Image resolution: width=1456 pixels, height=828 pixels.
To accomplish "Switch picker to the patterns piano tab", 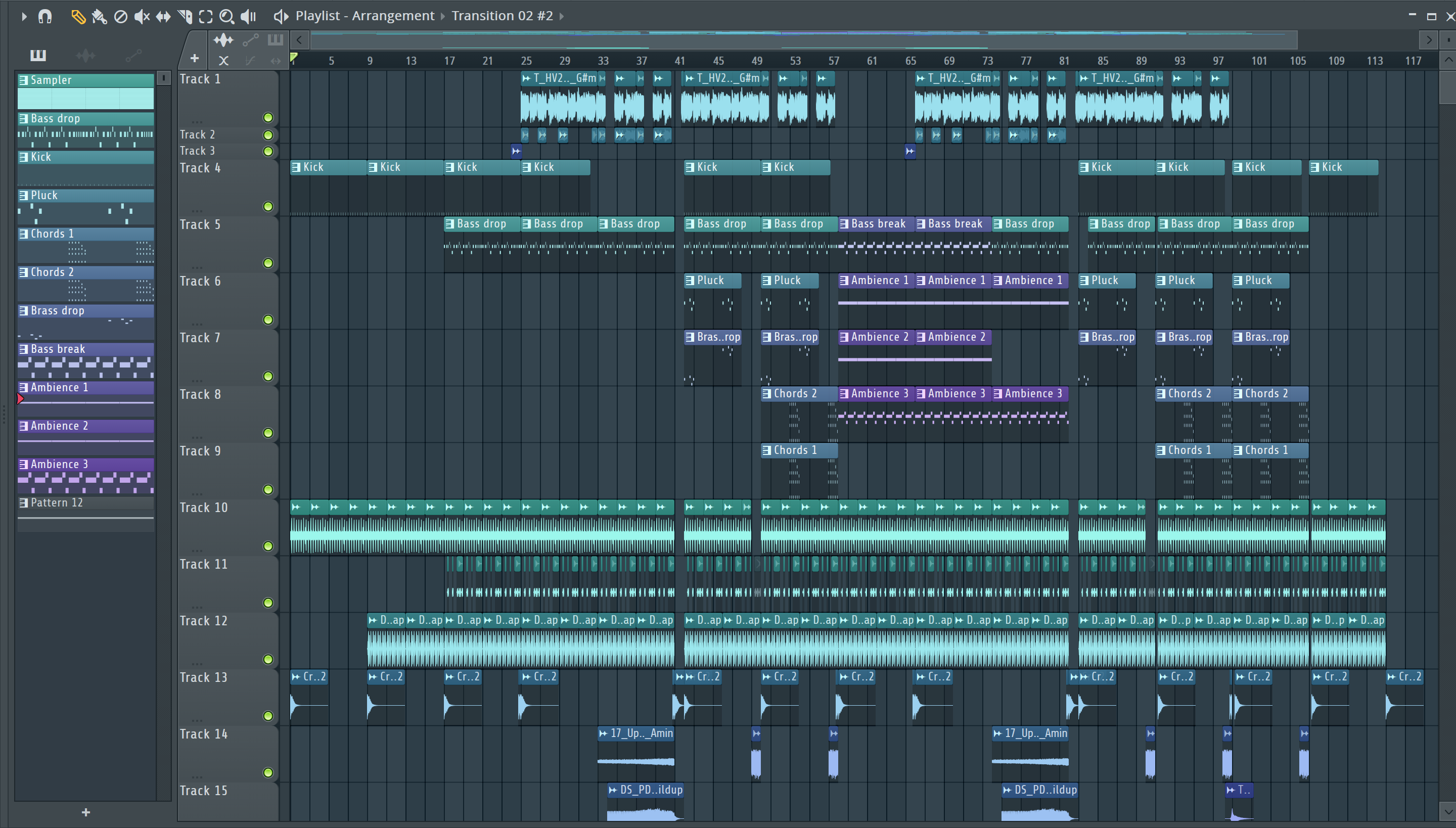I will (38, 55).
